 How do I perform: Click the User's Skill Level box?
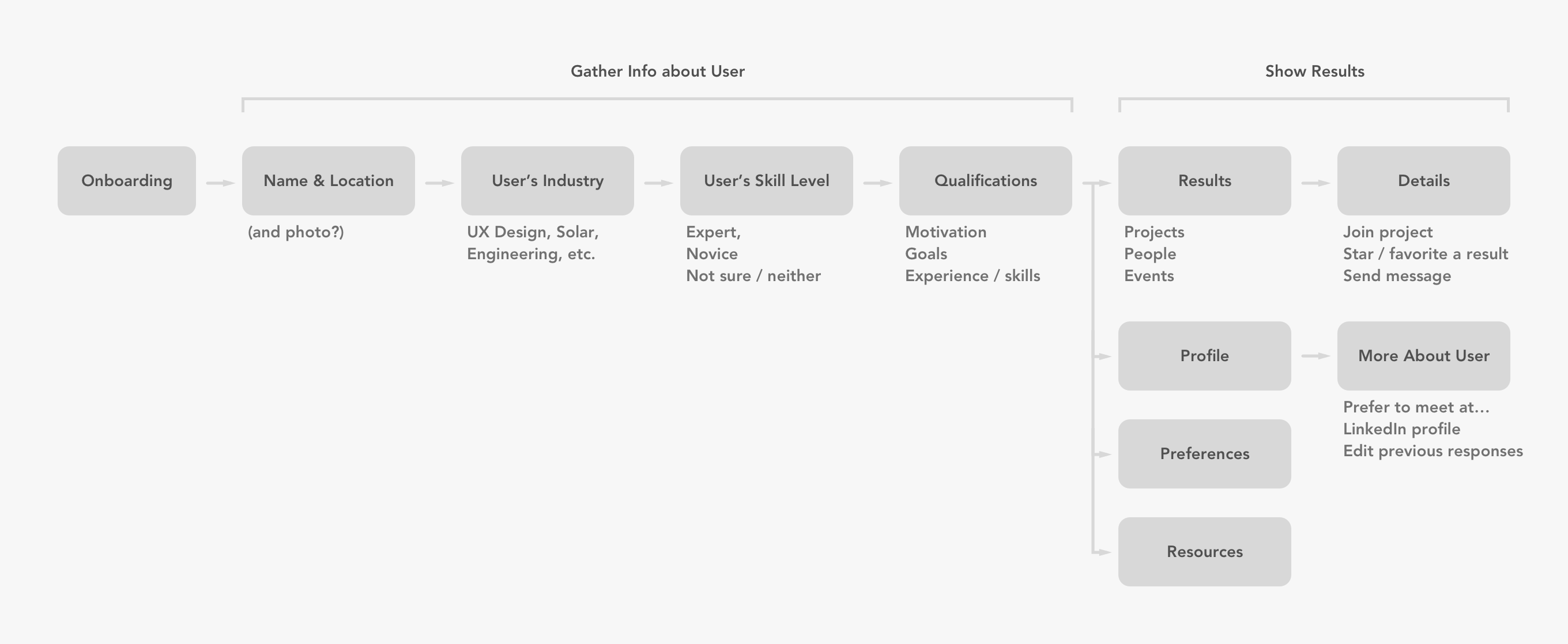767,181
